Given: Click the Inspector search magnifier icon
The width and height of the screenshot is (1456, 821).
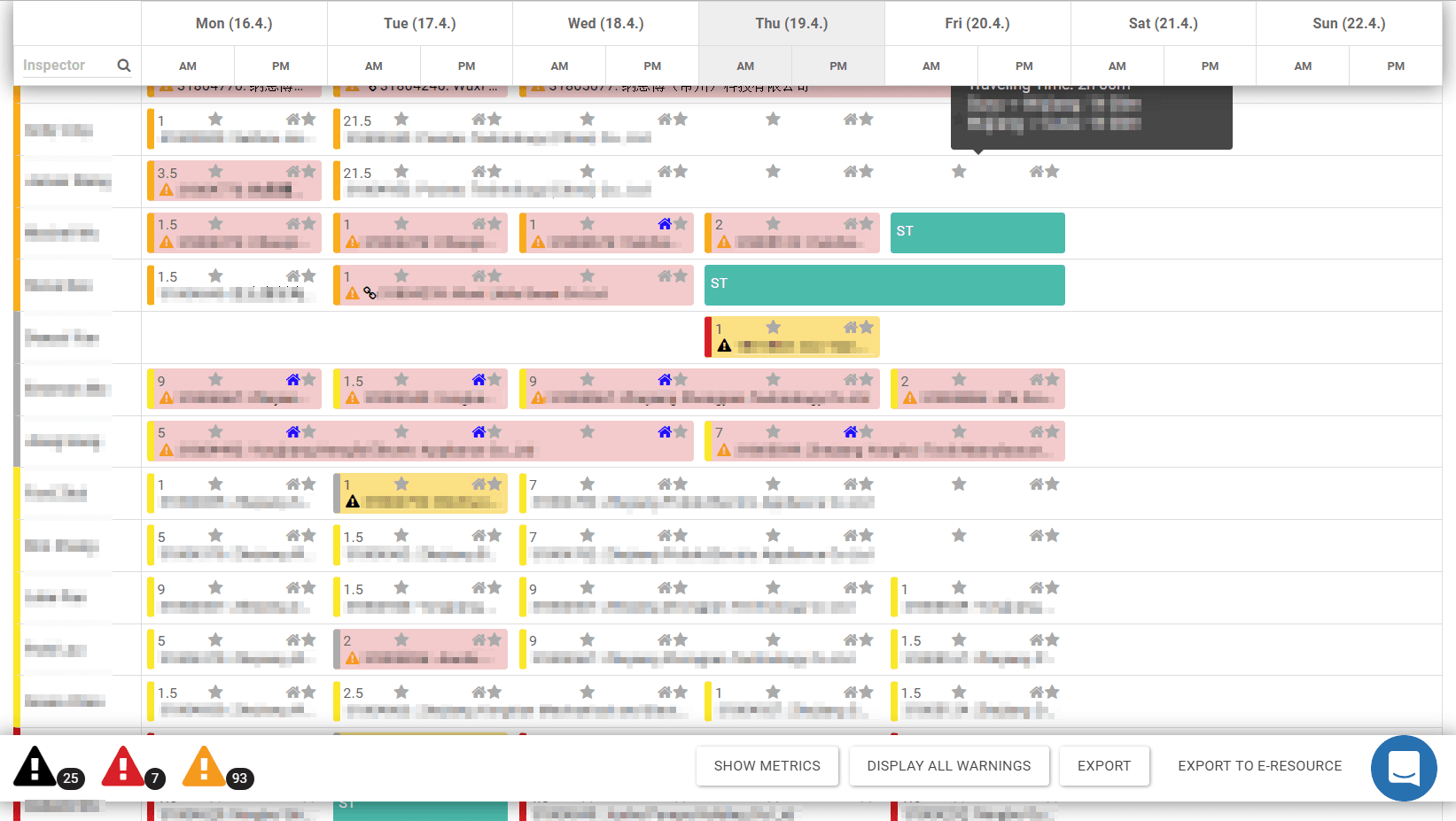Looking at the screenshot, I should coord(124,66).
